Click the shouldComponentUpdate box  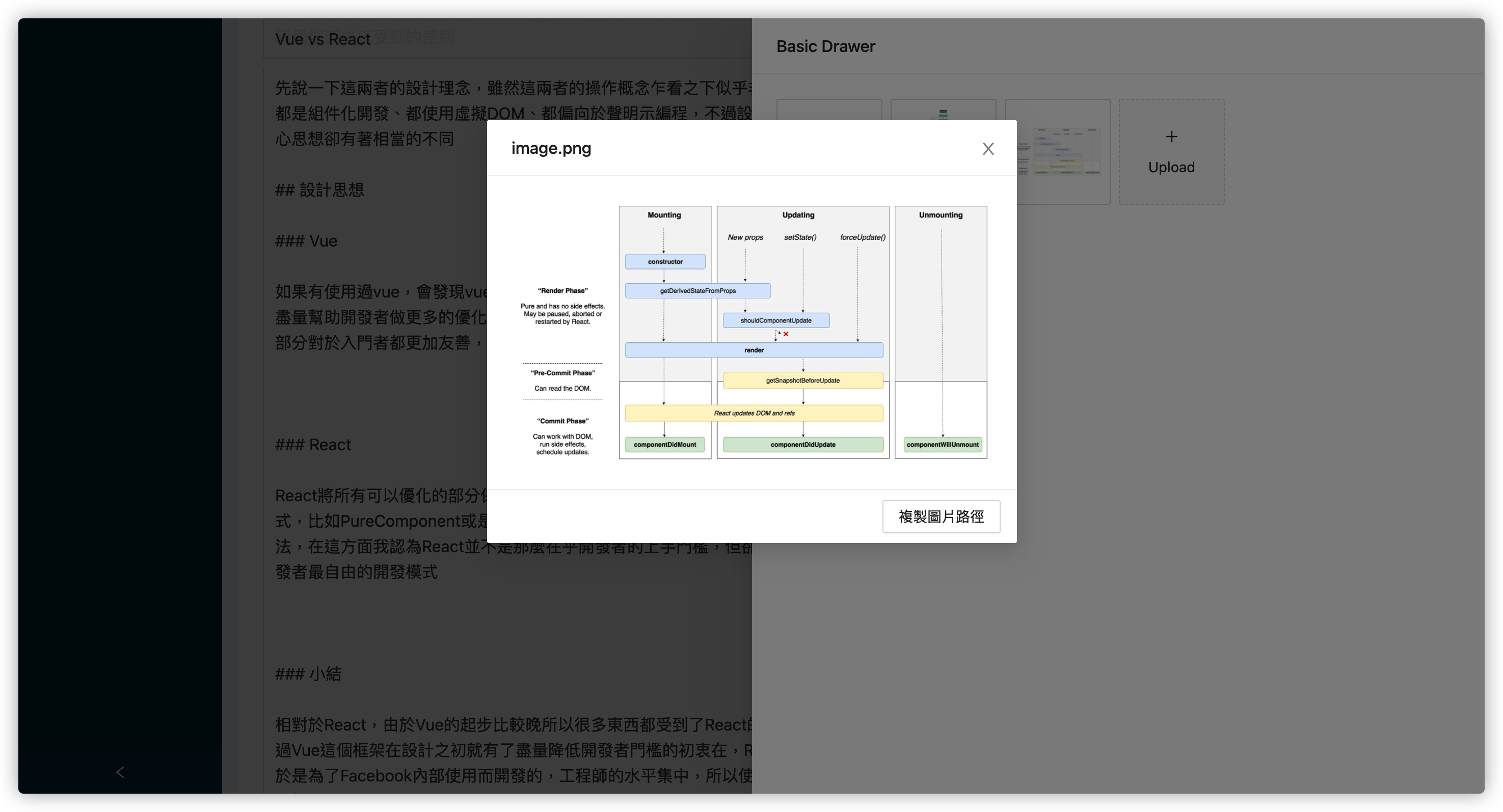pos(775,320)
